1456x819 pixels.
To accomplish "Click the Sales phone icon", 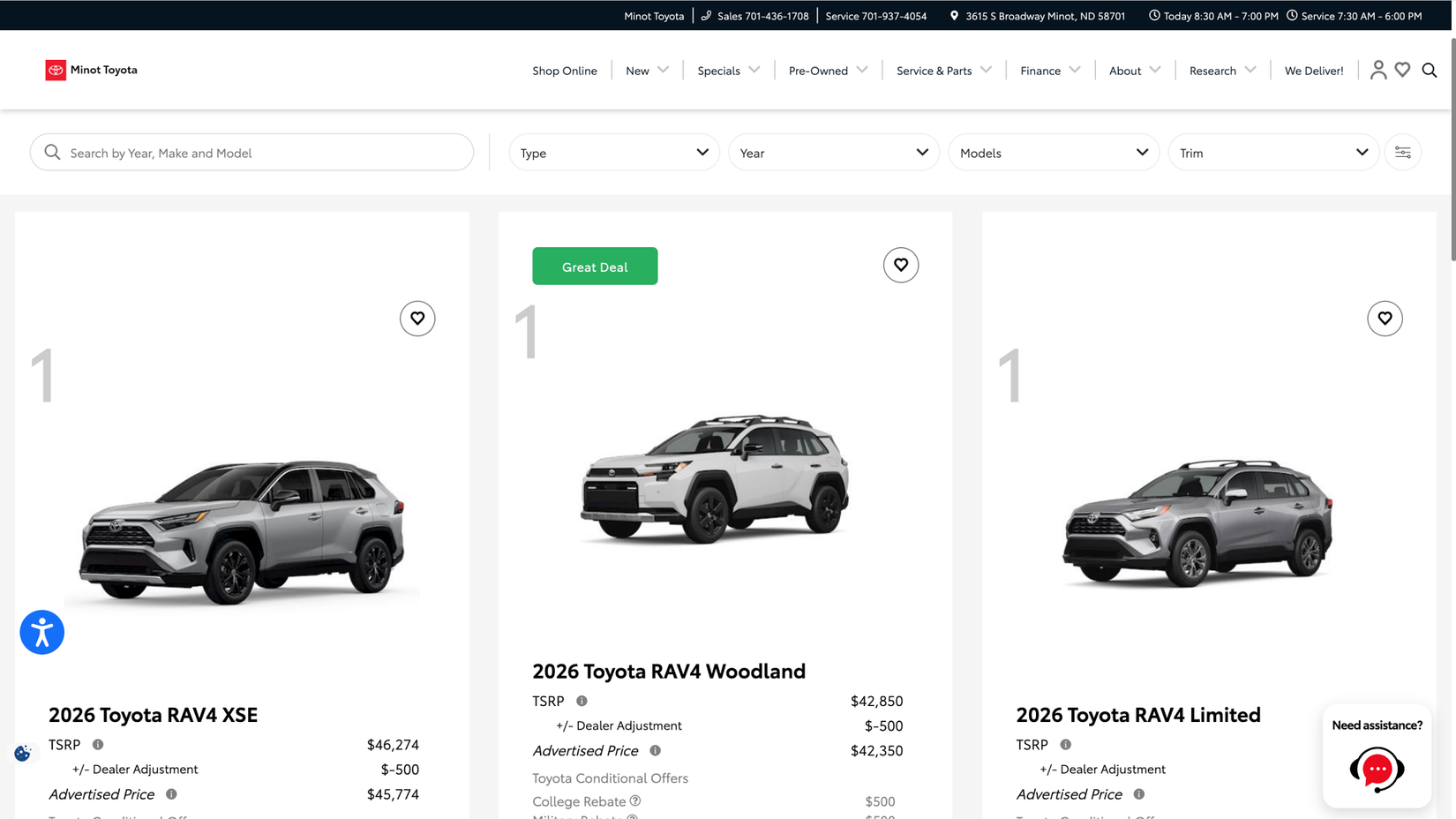I will (706, 15).
